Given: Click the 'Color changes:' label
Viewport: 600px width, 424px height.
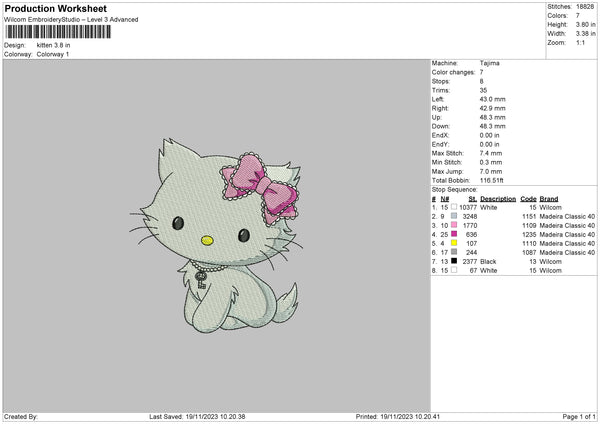Looking at the screenshot, I should coord(453,72).
